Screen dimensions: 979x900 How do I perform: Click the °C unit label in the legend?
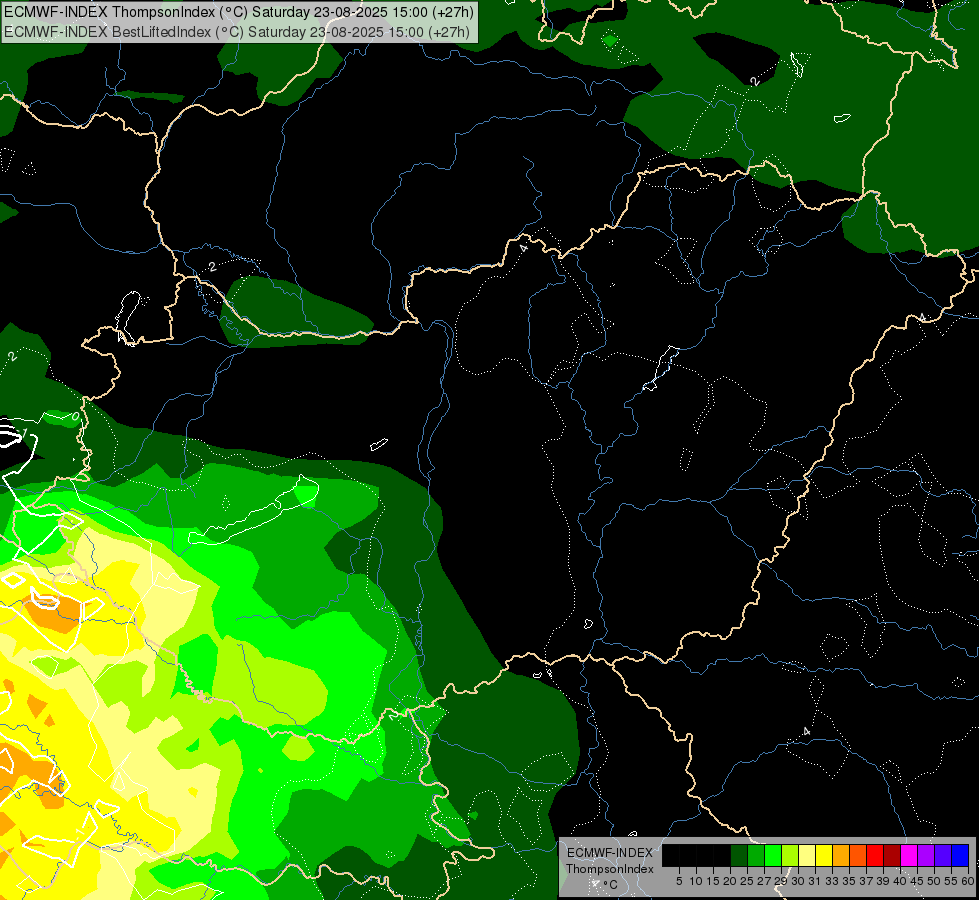(611, 885)
